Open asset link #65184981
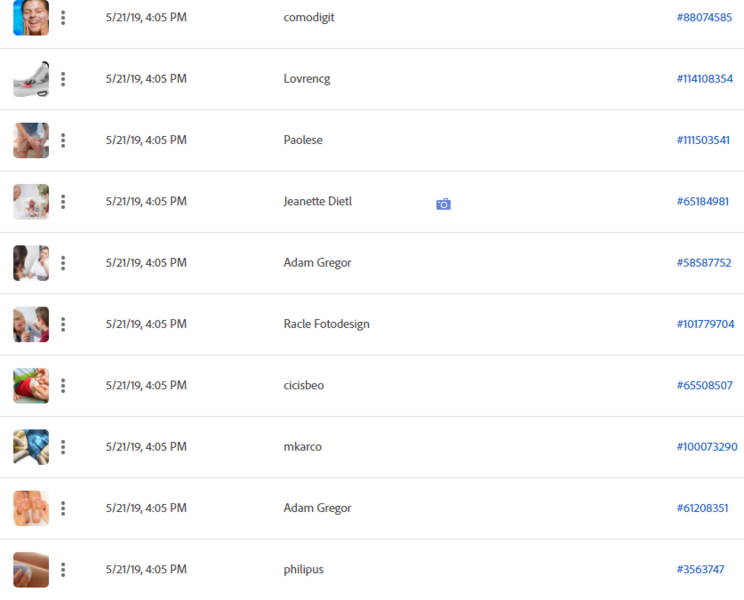Screen dimensions: 744x600 coord(703,202)
